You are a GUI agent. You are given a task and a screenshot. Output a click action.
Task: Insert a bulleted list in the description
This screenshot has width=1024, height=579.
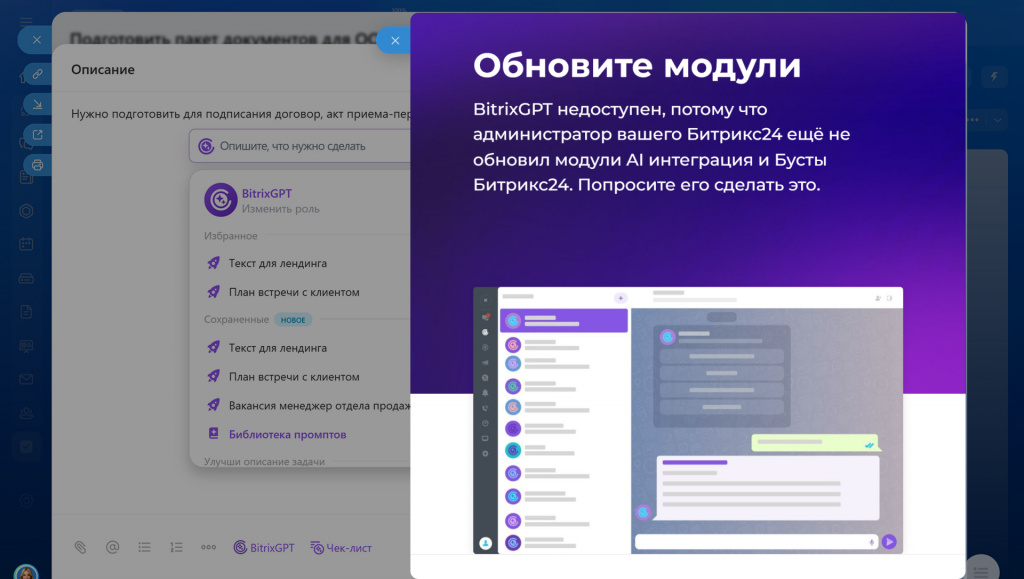click(x=144, y=547)
